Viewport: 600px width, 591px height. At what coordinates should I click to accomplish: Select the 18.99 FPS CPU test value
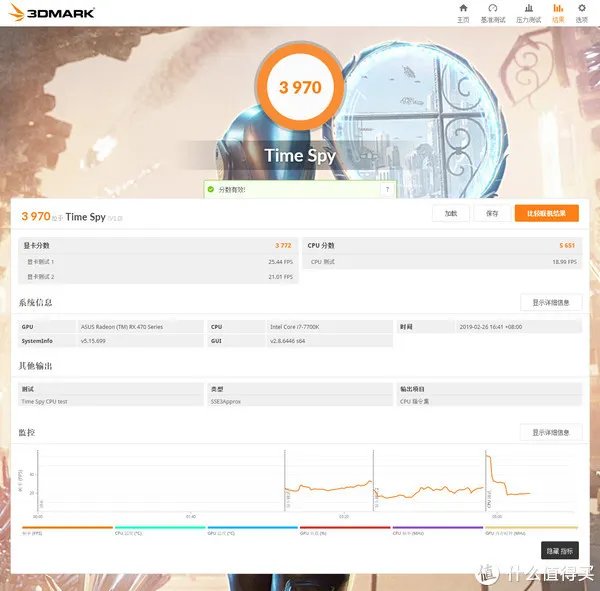pos(564,262)
